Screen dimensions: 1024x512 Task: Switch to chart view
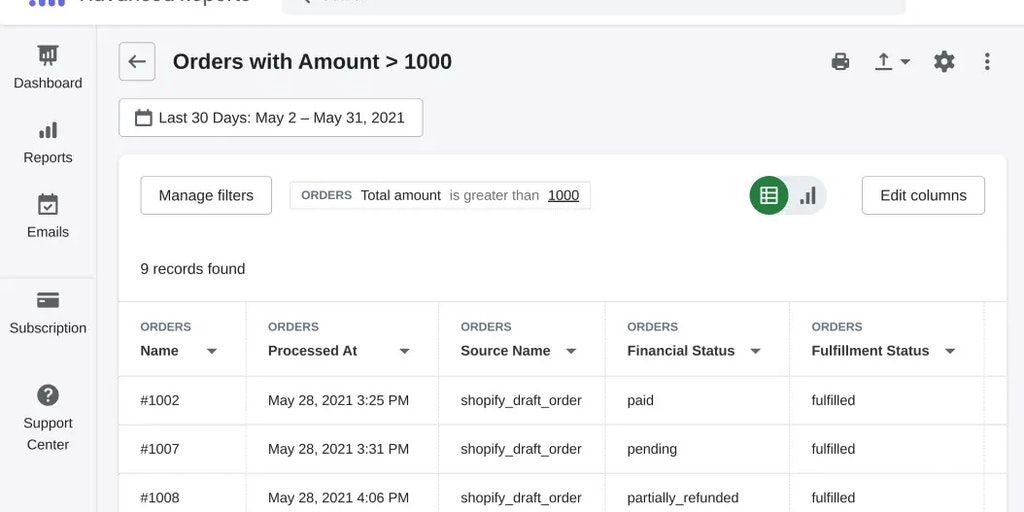pos(808,195)
